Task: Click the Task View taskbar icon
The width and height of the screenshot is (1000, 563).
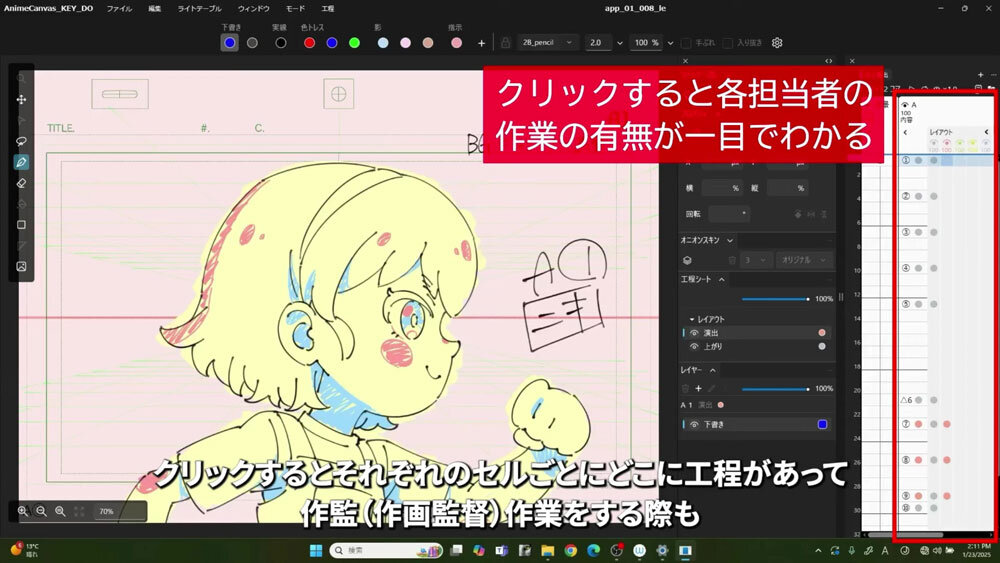Action: [x=456, y=550]
